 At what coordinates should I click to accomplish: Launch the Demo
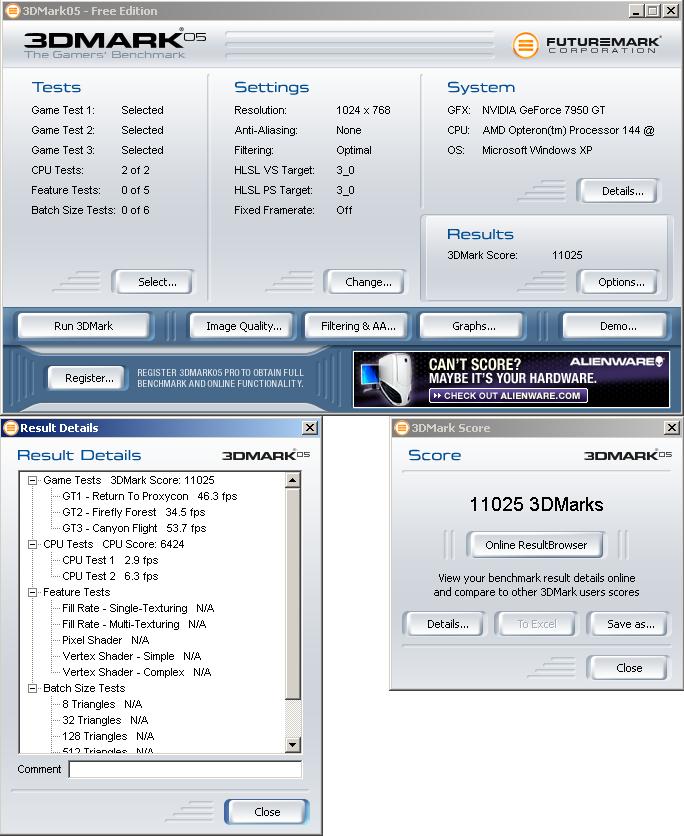click(615, 326)
